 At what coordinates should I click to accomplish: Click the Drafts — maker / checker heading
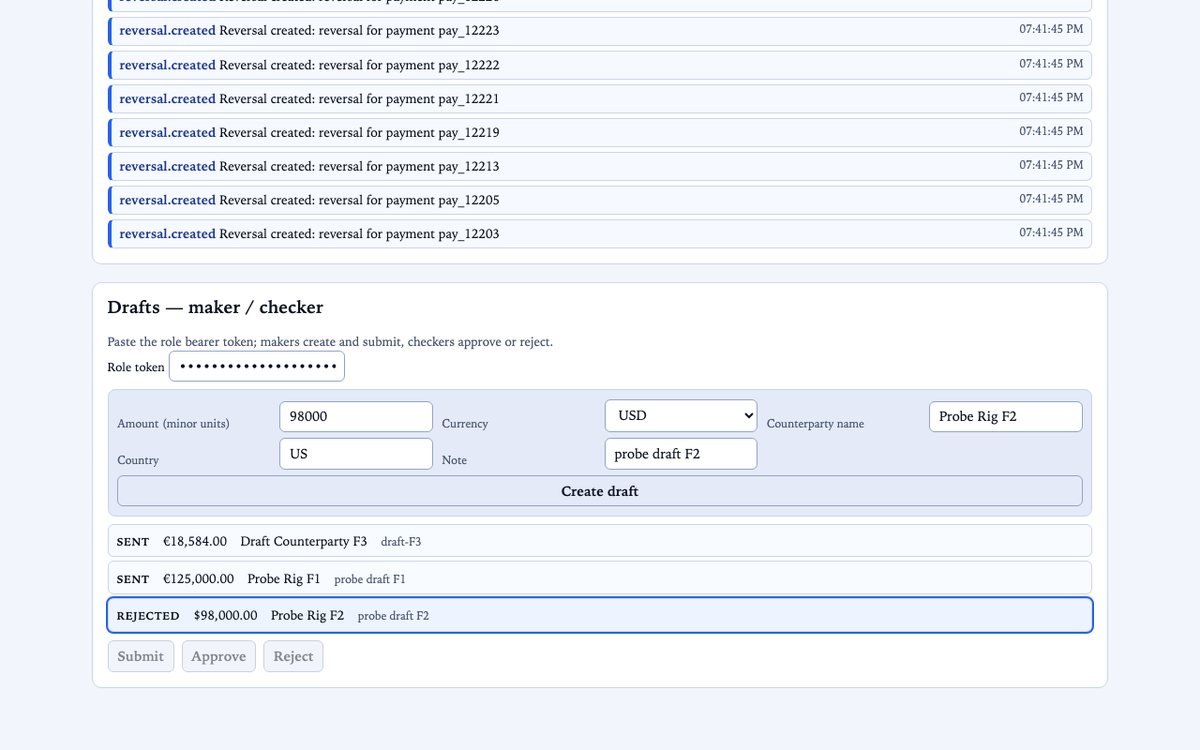click(x=215, y=308)
